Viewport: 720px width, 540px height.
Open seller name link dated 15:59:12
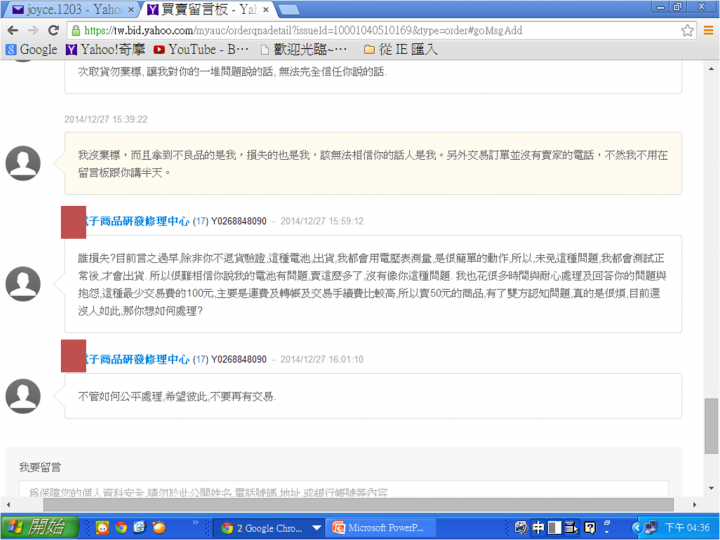(x=137, y=221)
